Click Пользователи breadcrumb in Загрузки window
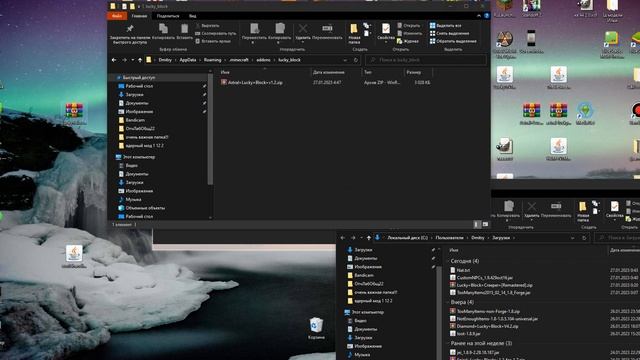The height and width of the screenshot is (360, 640). 449,238
